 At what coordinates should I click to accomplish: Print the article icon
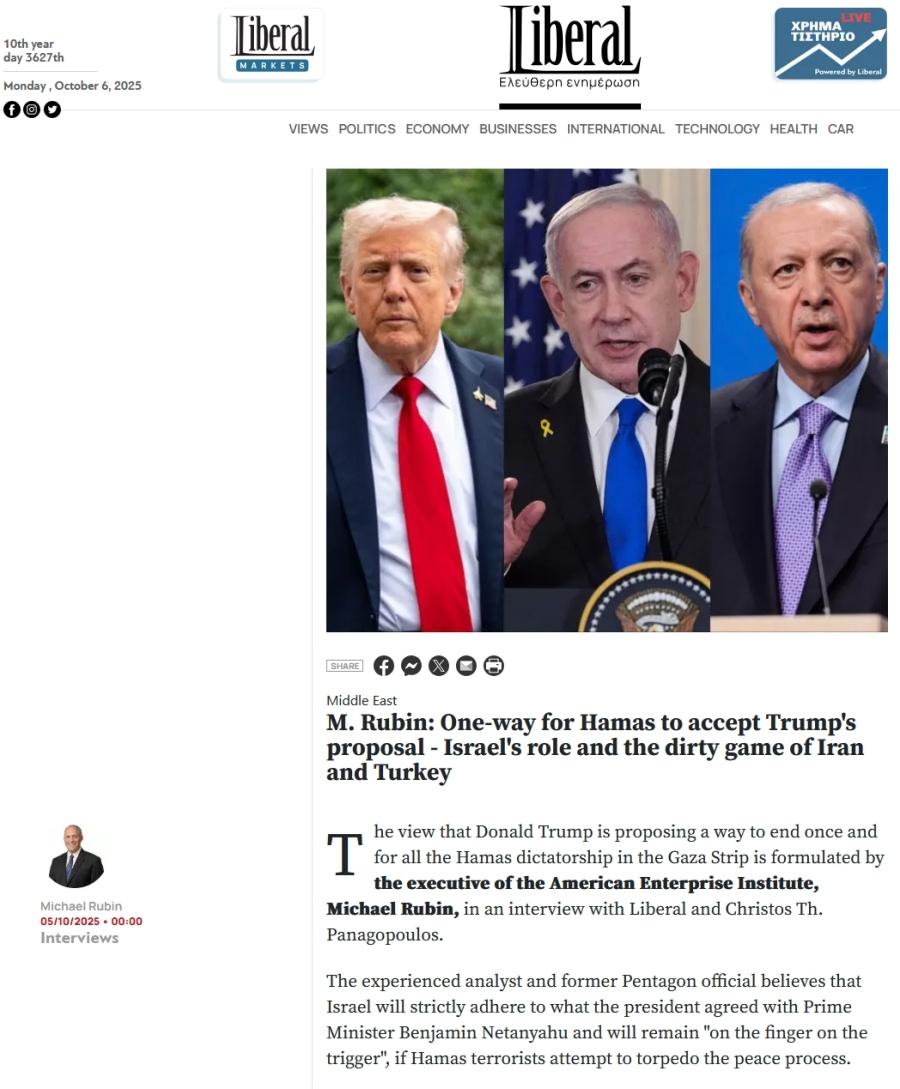point(494,665)
